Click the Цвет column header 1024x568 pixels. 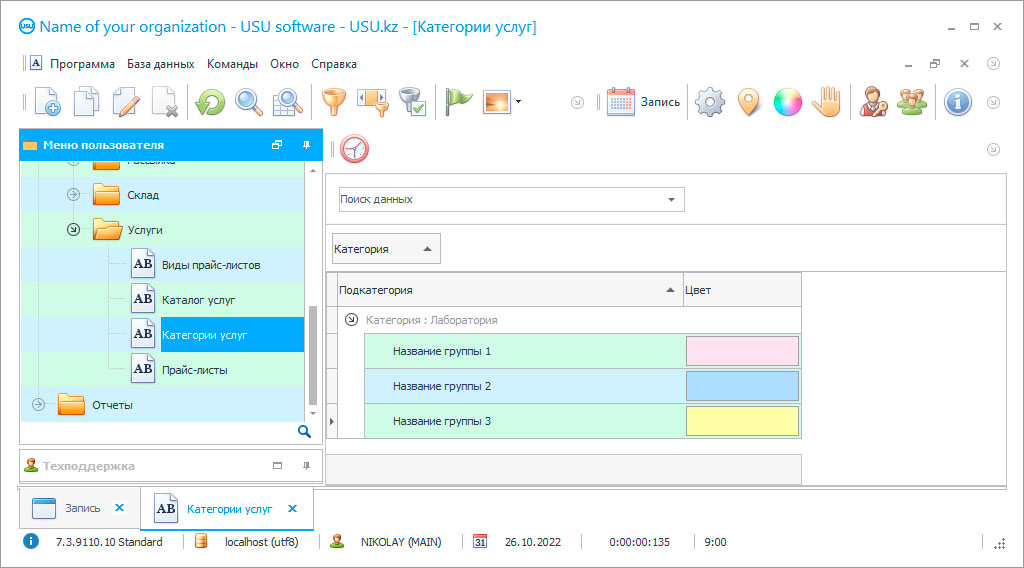click(742, 290)
